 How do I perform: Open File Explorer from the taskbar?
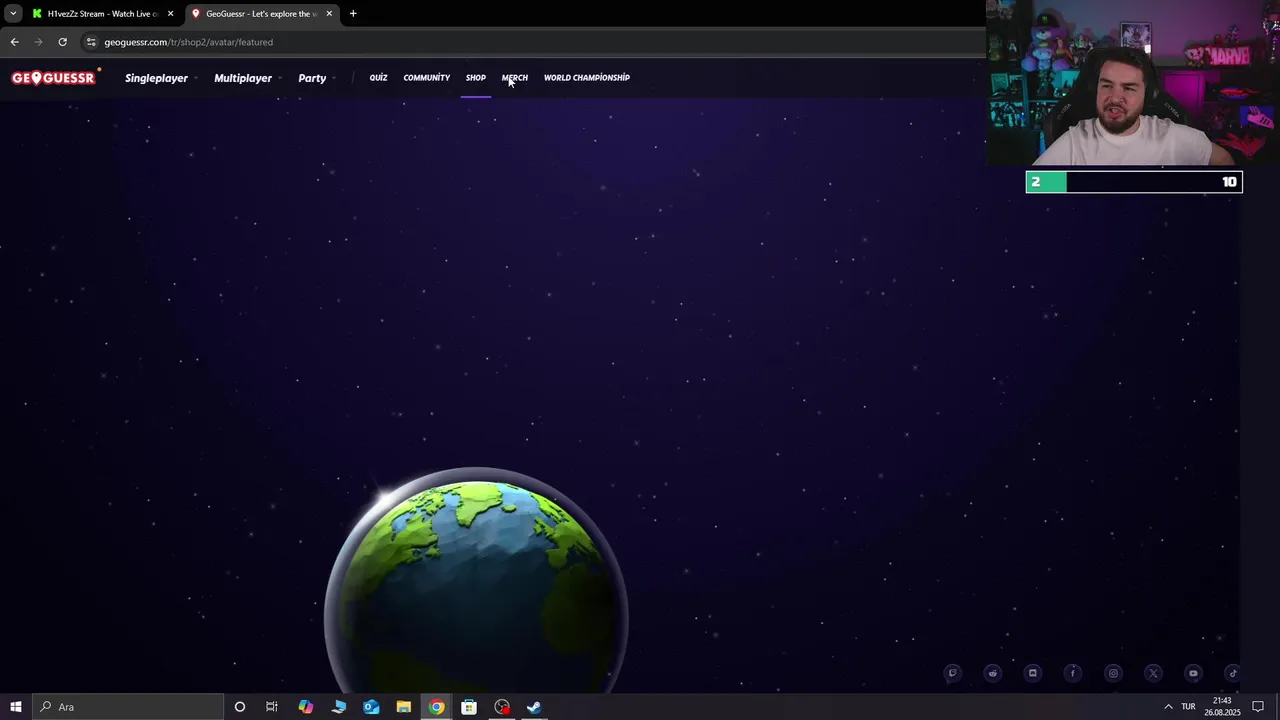(404, 707)
